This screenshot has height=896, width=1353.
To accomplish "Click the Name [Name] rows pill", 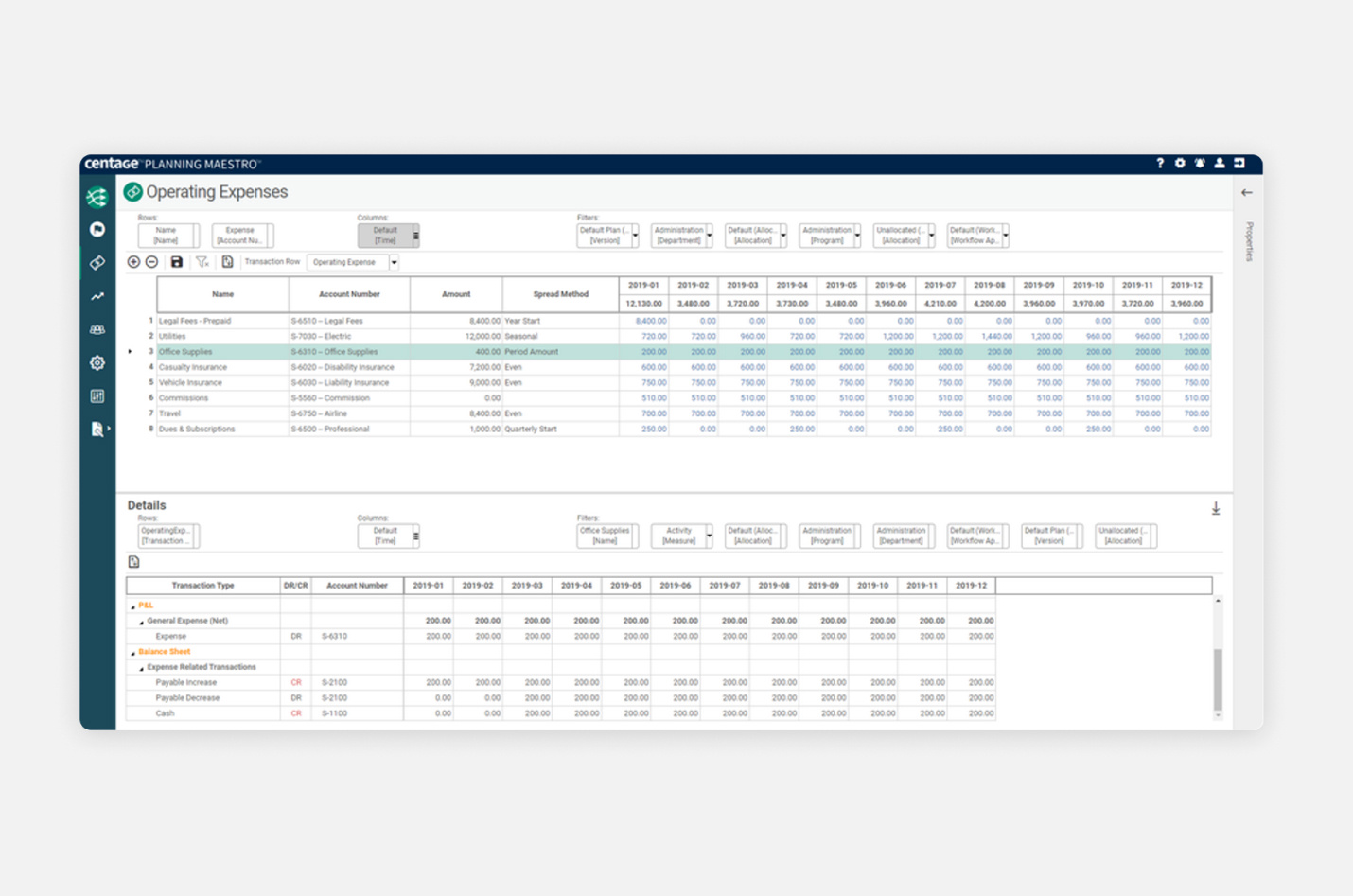I will (x=167, y=235).
